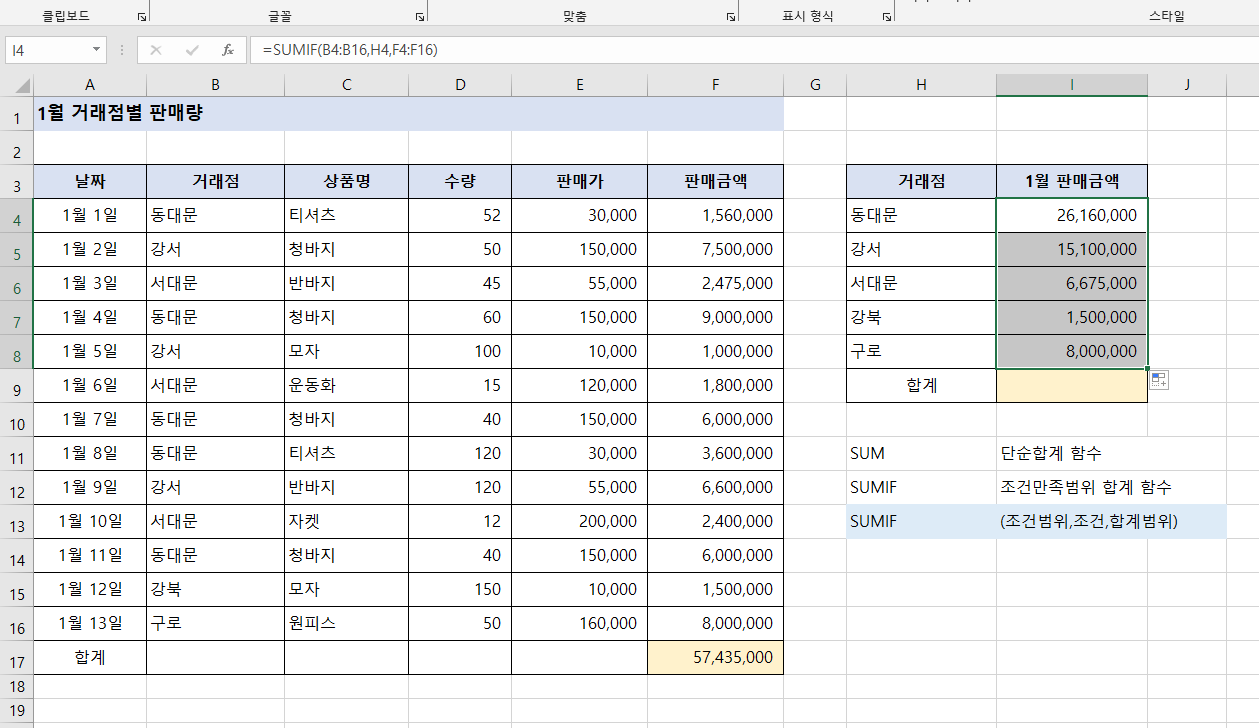The width and height of the screenshot is (1259, 728).
Task: Select the 운동화 product cell
Action: [346, 386]
